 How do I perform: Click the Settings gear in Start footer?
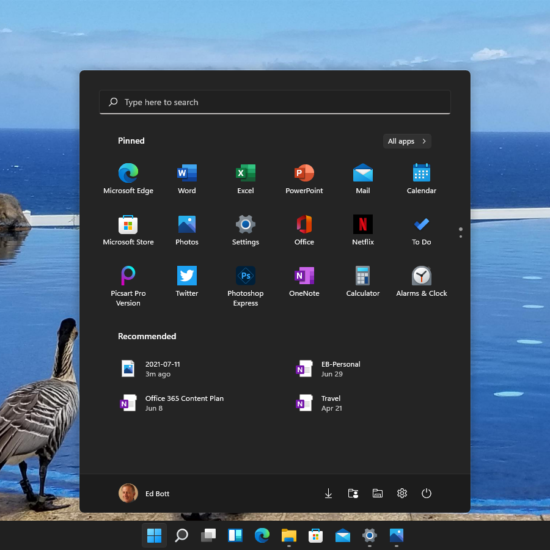402,493
